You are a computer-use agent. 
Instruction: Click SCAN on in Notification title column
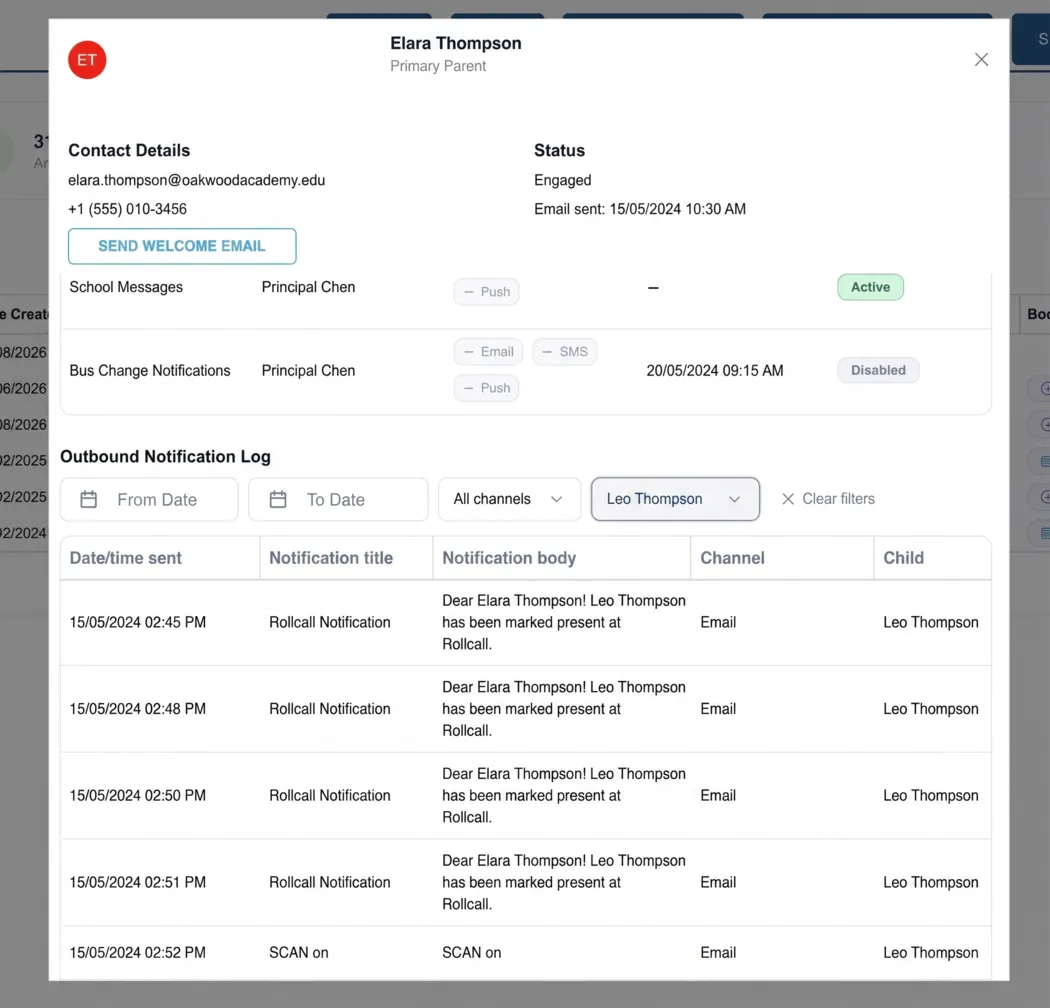[x=299, y=952]
